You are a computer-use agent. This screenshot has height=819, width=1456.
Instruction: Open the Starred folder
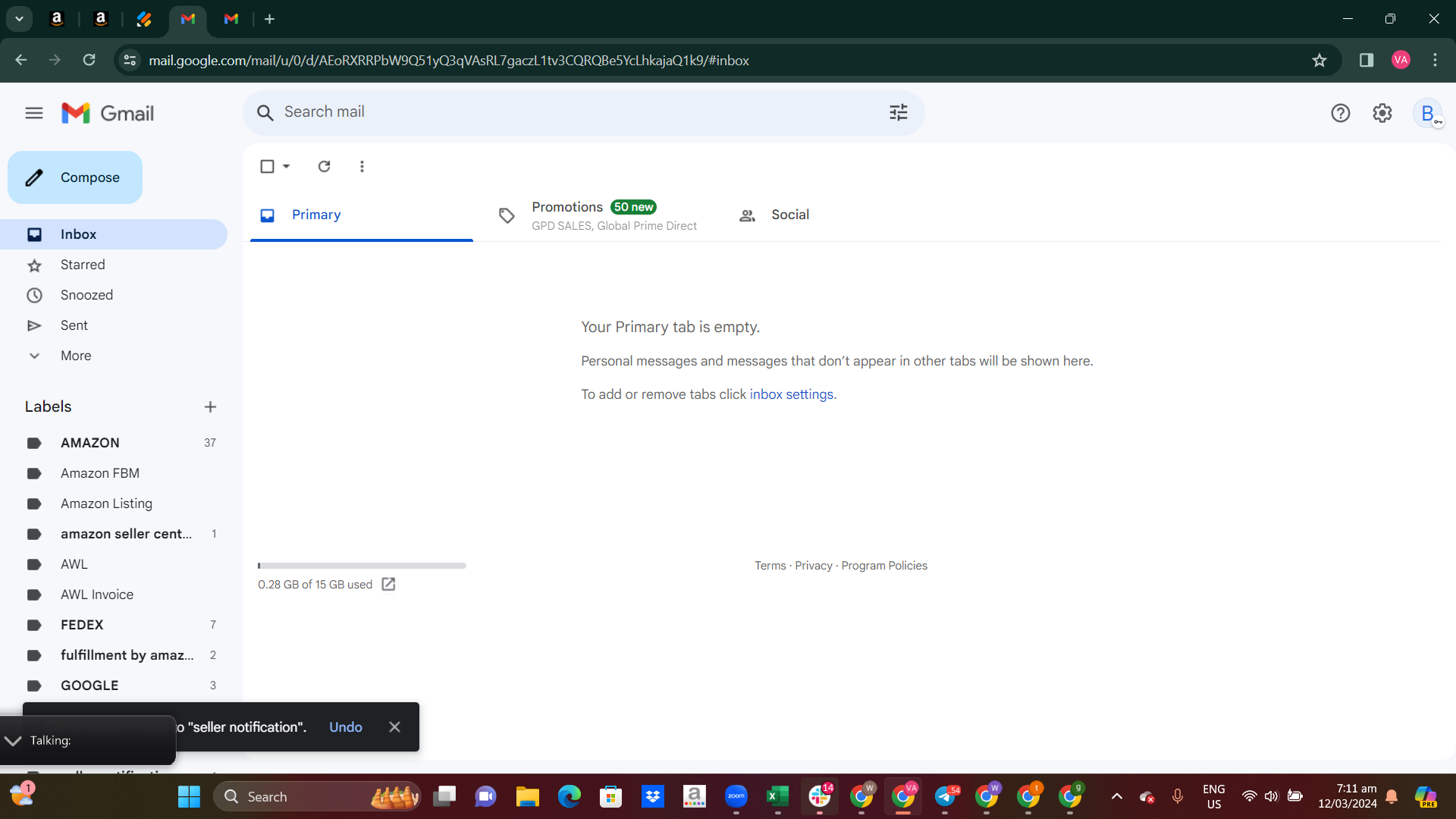(x=114, y=265)
